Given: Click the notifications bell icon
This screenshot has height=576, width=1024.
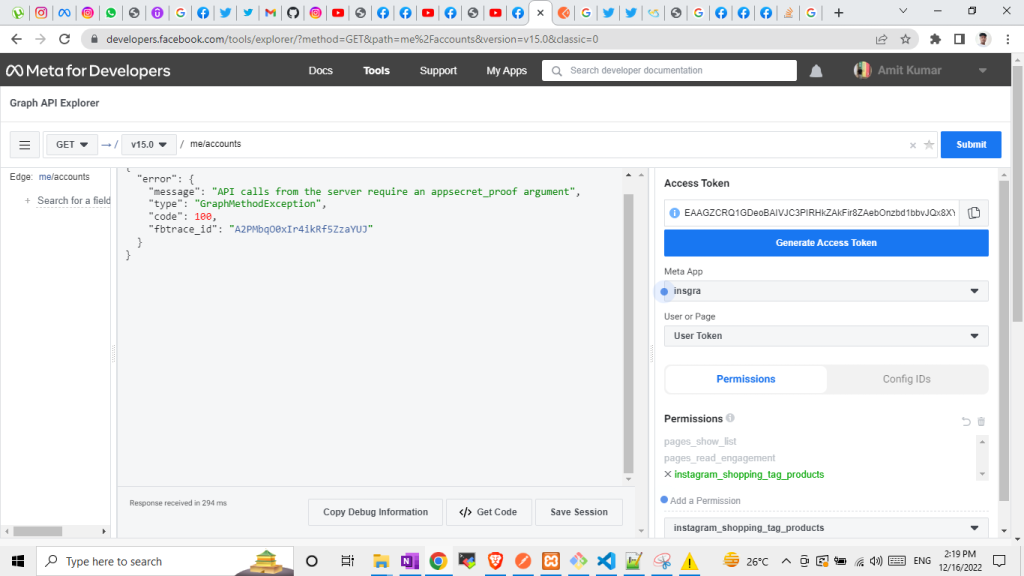Looking at the screenshot, I should point(816,71).
